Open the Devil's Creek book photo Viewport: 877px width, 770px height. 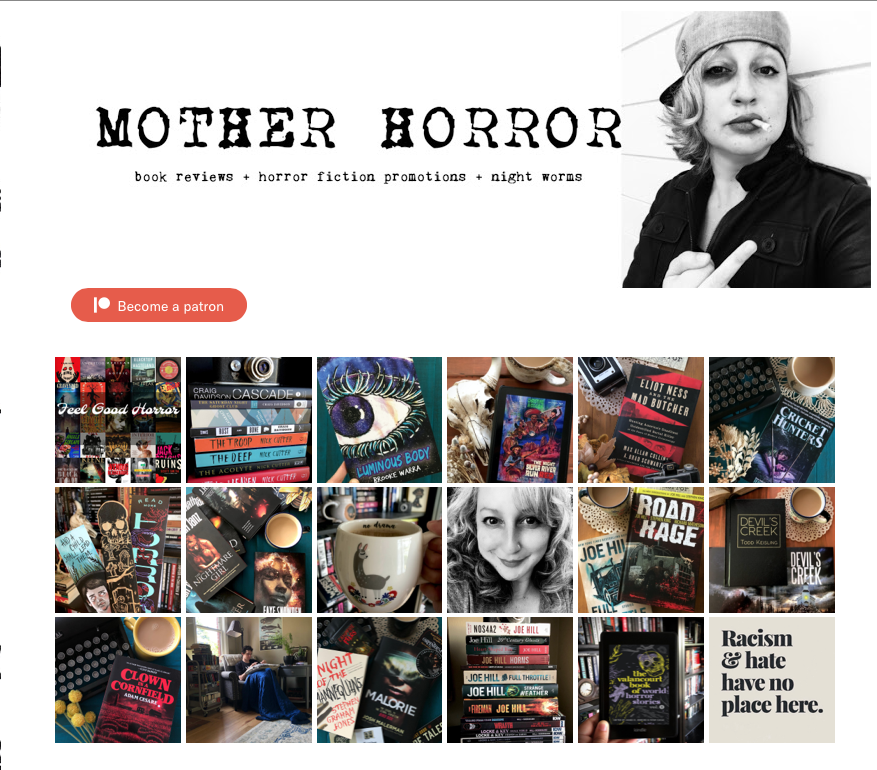772,550
